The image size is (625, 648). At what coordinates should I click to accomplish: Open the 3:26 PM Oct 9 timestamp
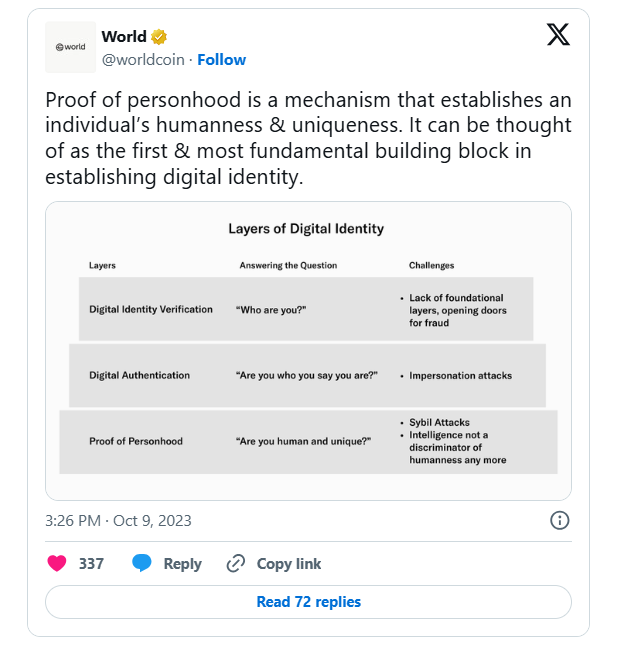[x=118, y=520]
